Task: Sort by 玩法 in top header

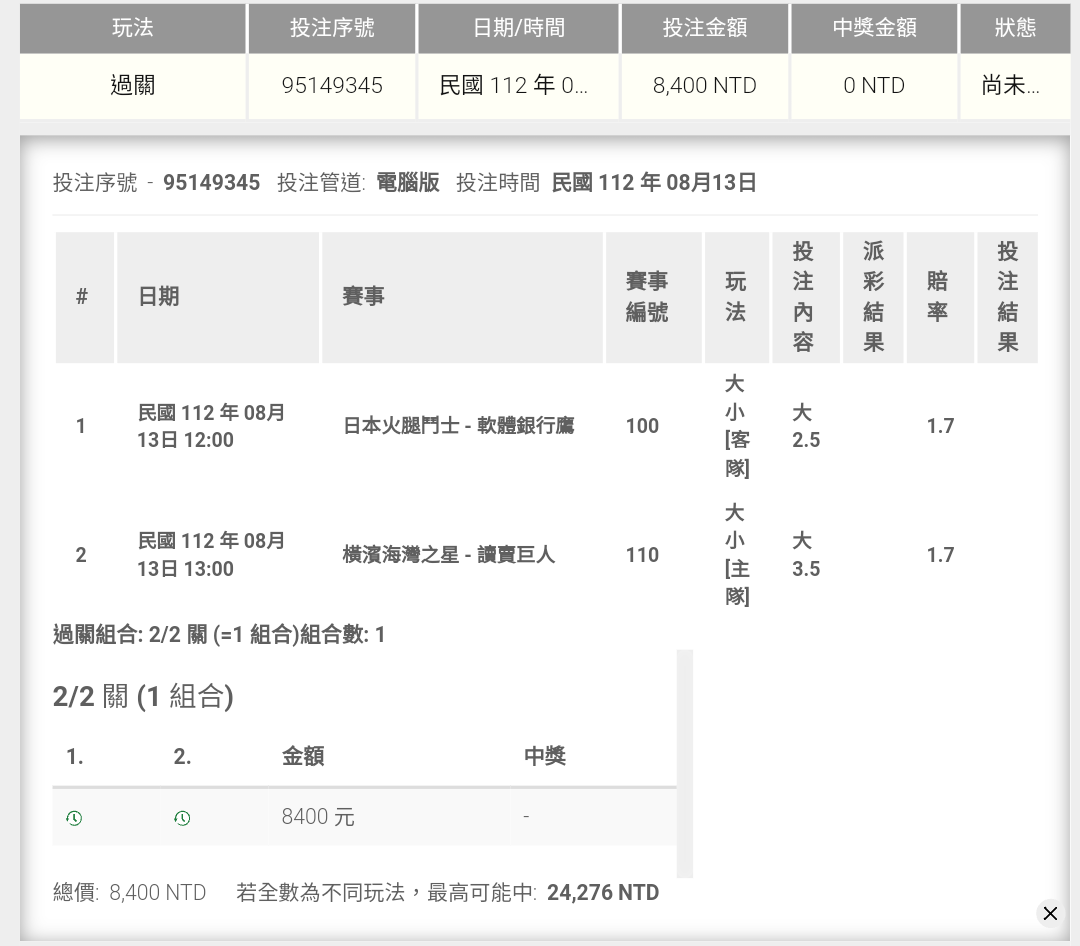Action: point(132,28)
